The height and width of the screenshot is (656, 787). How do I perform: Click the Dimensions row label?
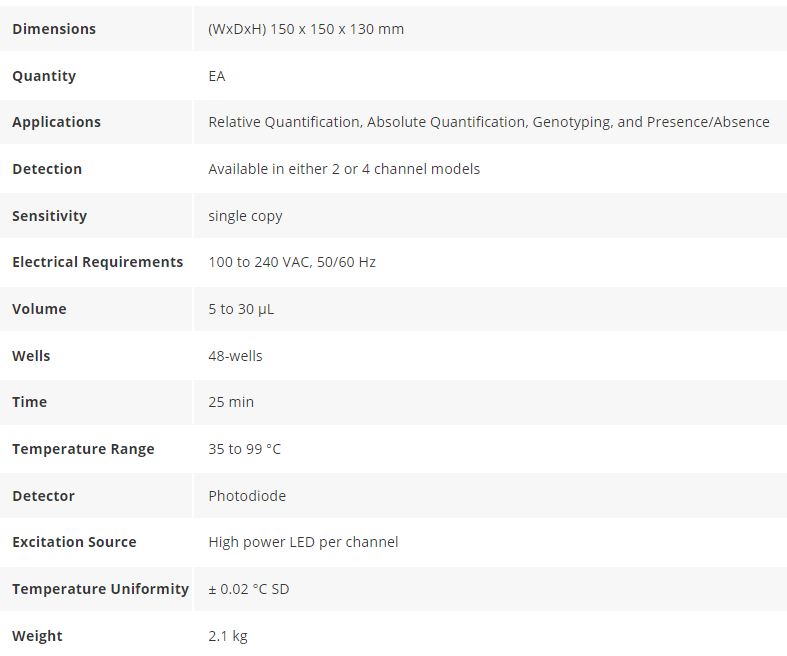coord(54,29)
